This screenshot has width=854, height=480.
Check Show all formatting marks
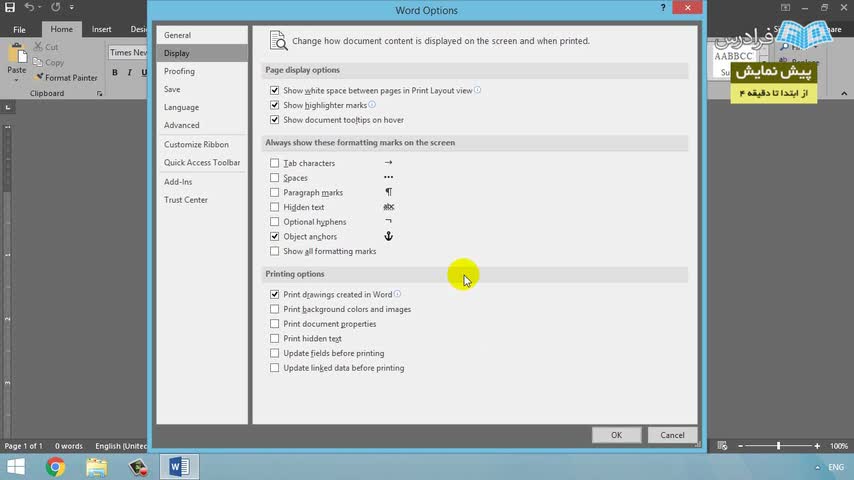click(x=274, y=251)
